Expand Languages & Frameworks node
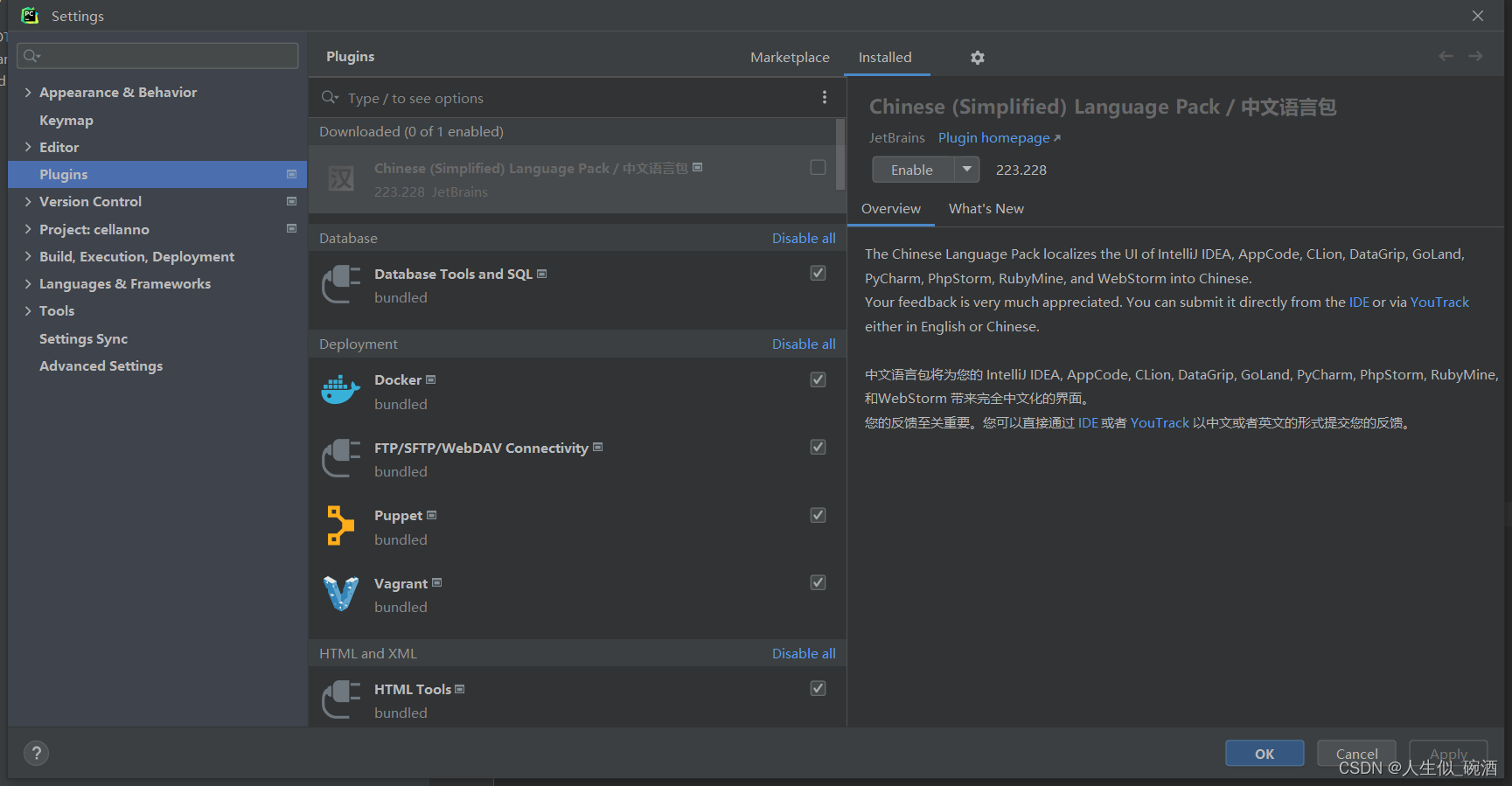This screenshot has width=1512, height=786. [28, 283]
